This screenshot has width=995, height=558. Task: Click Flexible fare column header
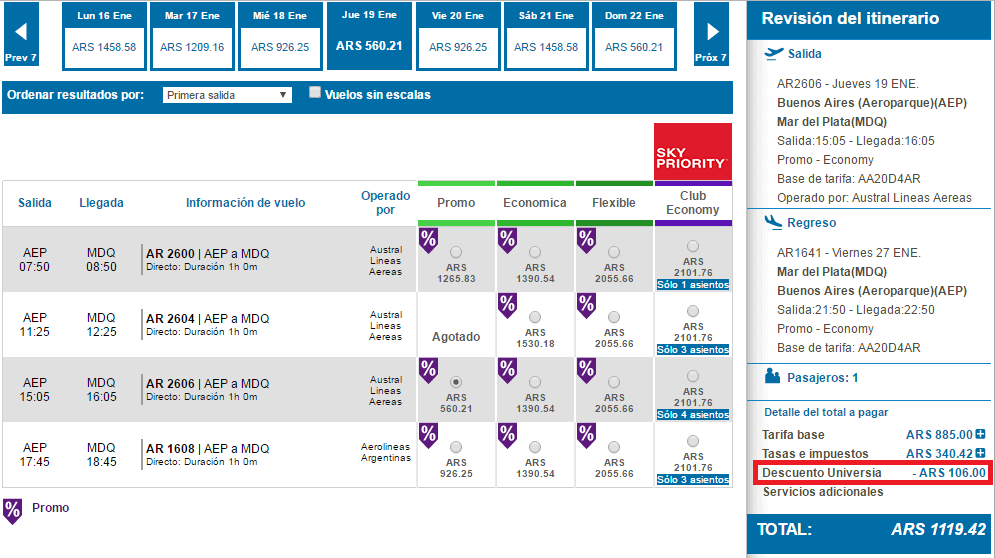pos(614,203)
